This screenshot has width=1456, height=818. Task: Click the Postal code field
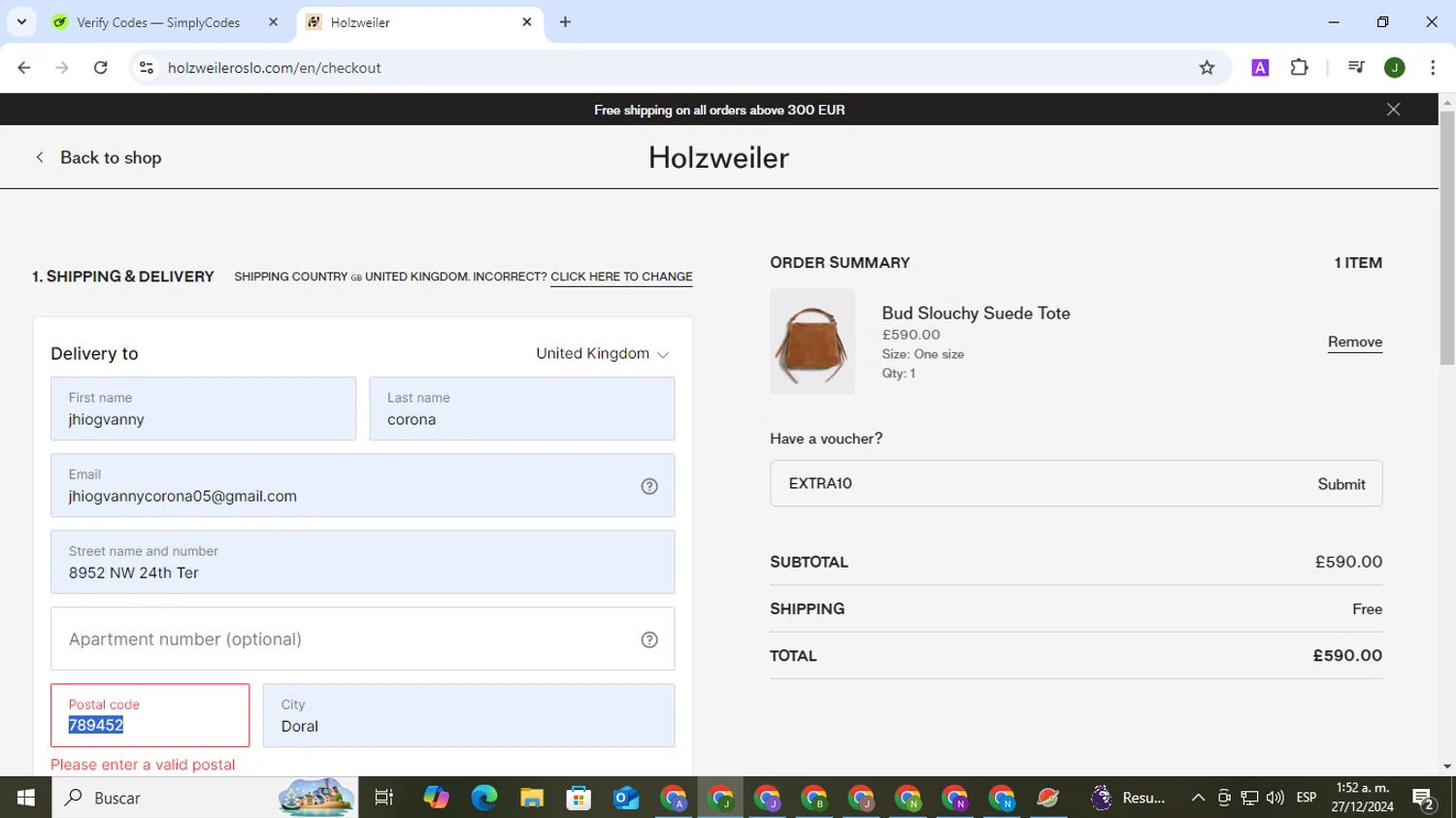[x=149, y=715]
